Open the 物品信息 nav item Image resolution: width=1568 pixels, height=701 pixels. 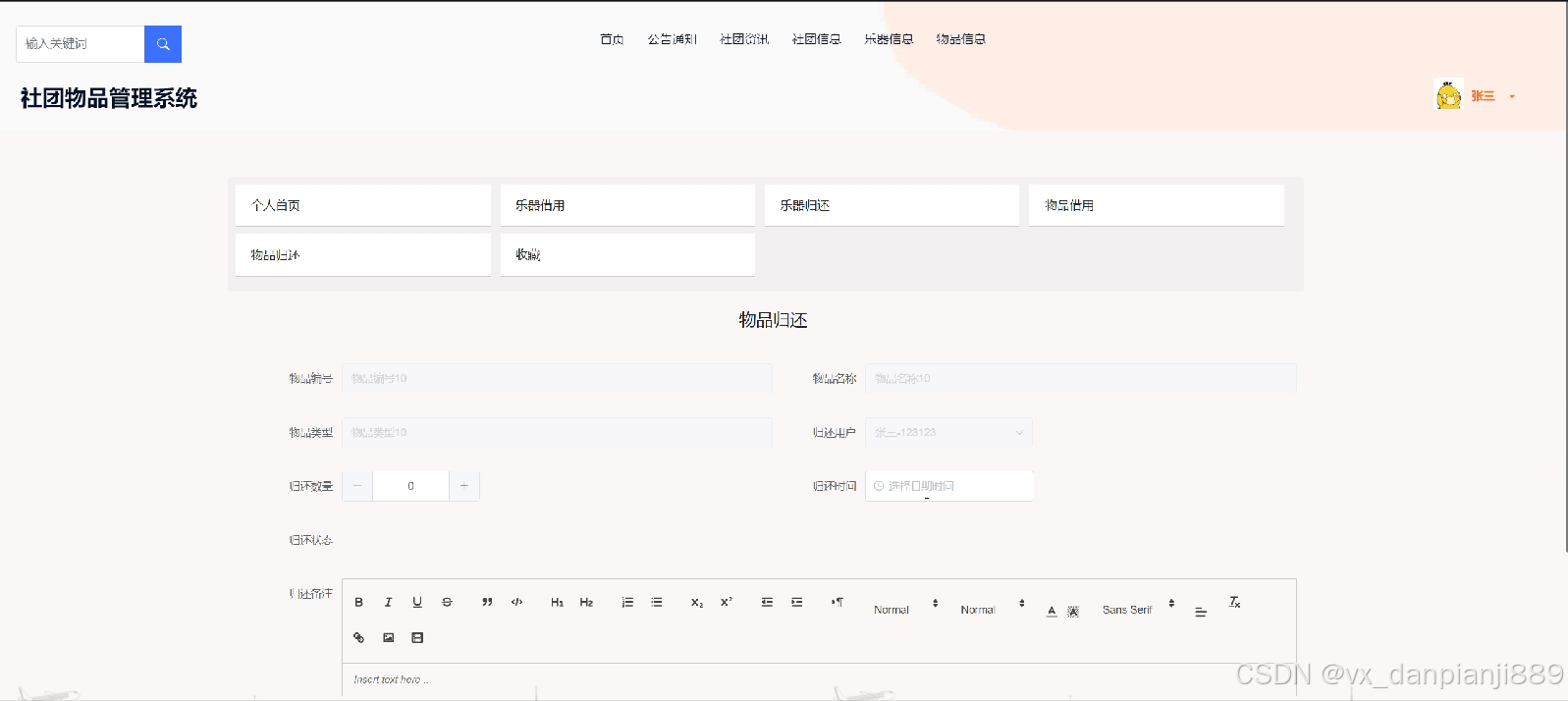(961, 39)
